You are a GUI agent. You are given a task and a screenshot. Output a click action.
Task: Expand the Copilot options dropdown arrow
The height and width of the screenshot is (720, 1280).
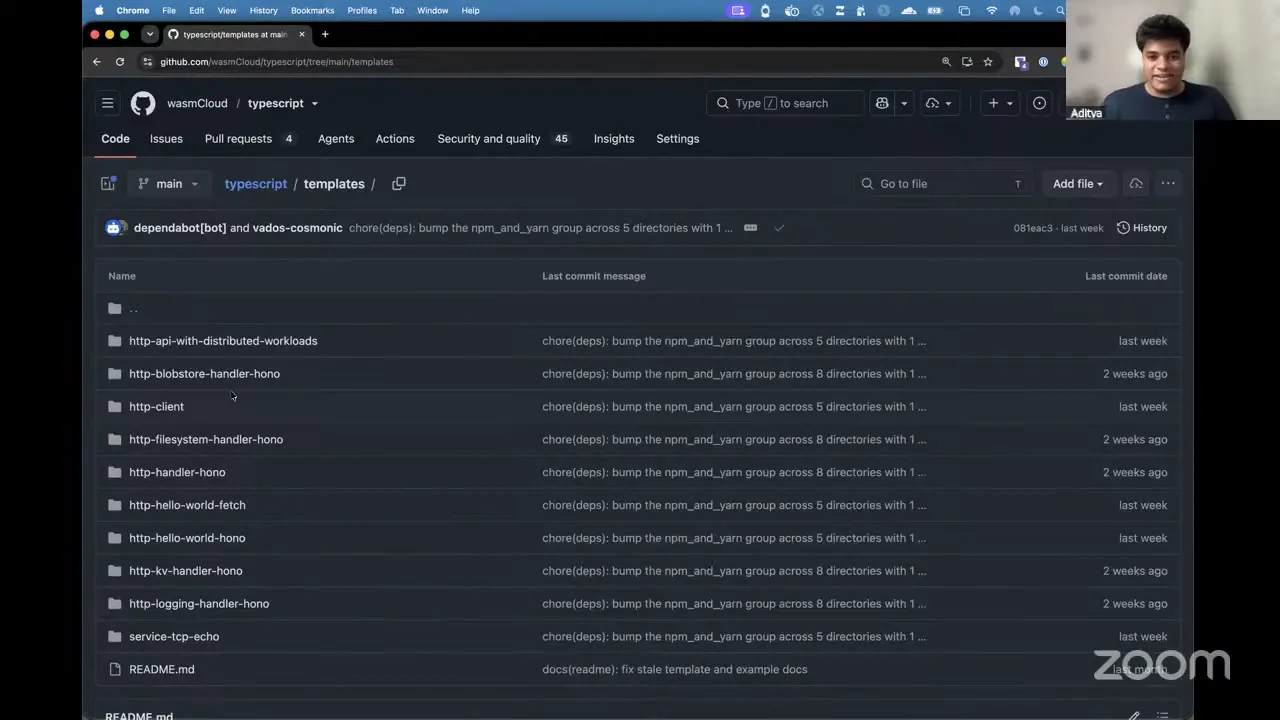coord(904,103)
